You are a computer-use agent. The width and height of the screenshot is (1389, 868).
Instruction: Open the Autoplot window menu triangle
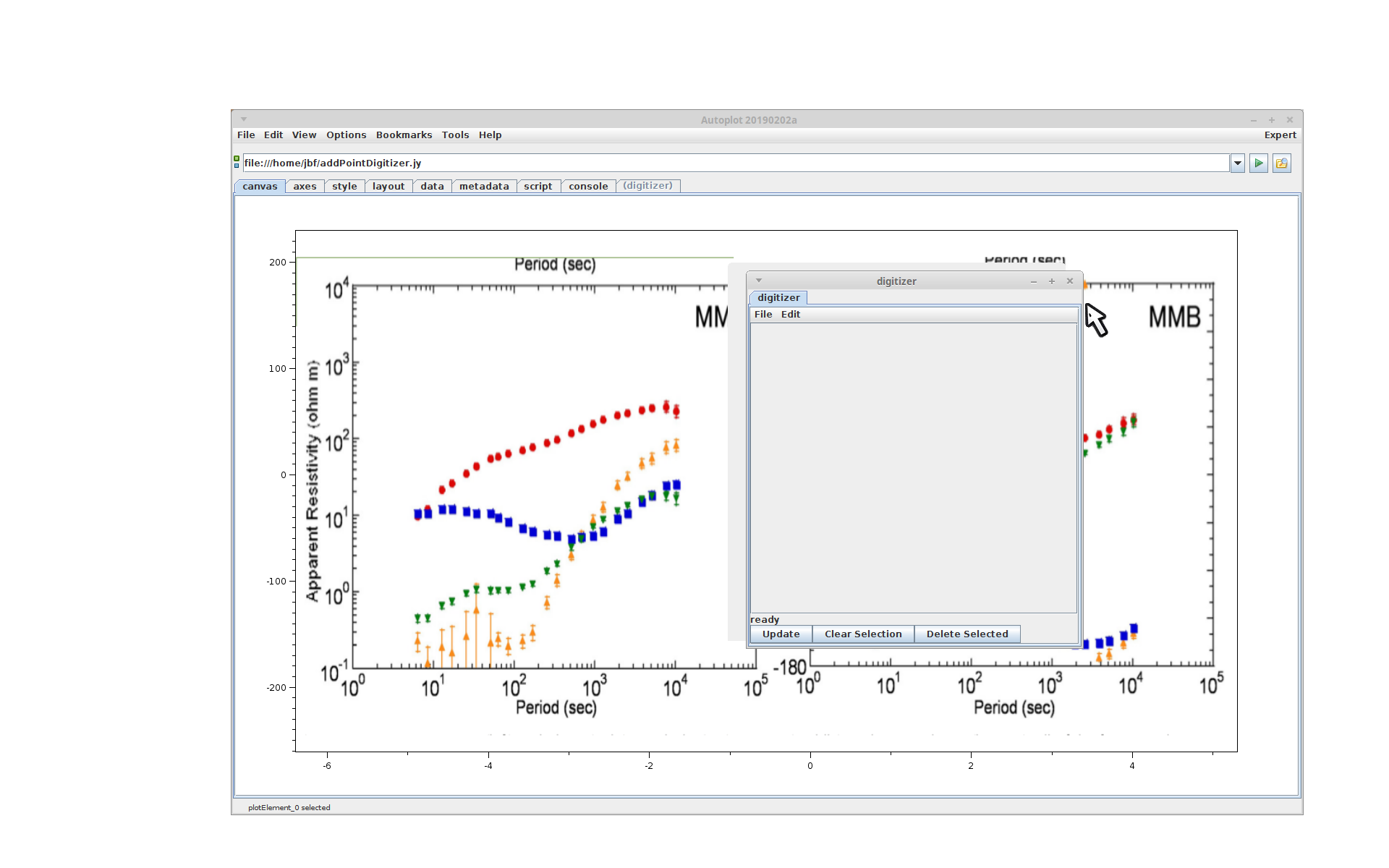(244, 119)
